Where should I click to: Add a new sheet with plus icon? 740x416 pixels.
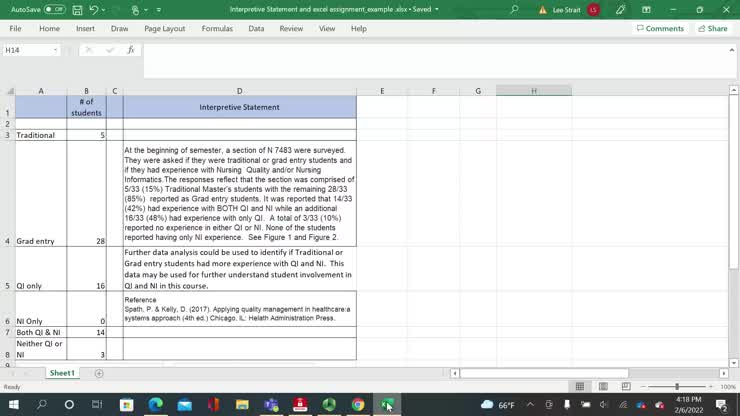point(98,373)
